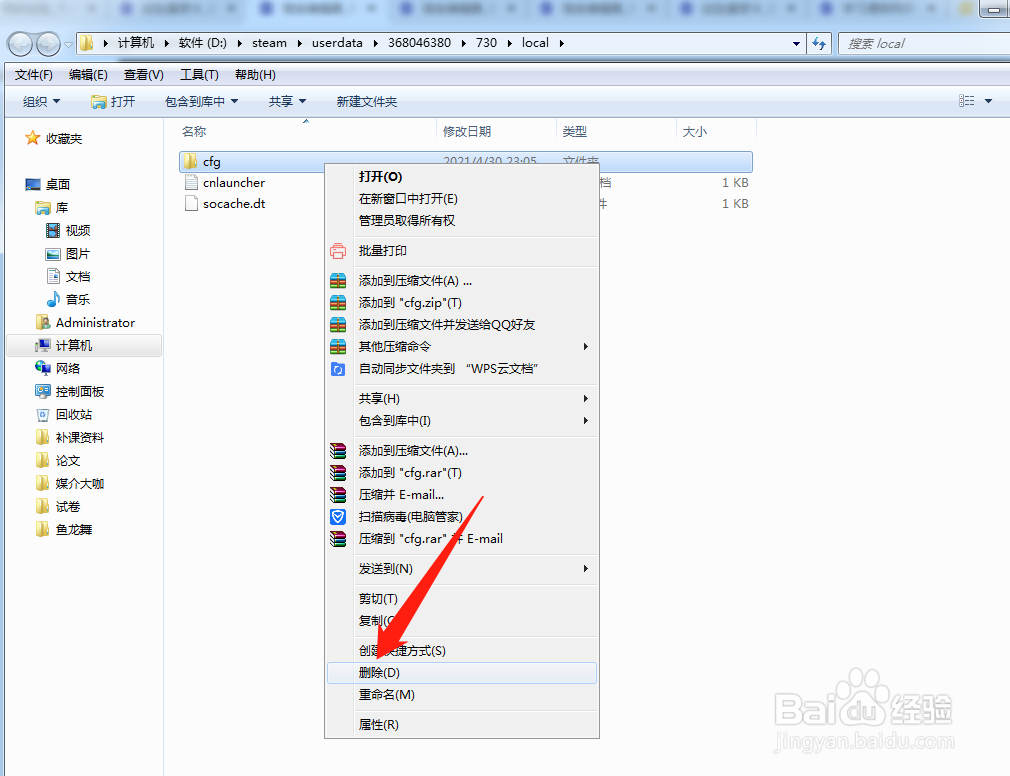Click the shield icon beside 扫描病毒(电脑管家)

coord(338,516)
